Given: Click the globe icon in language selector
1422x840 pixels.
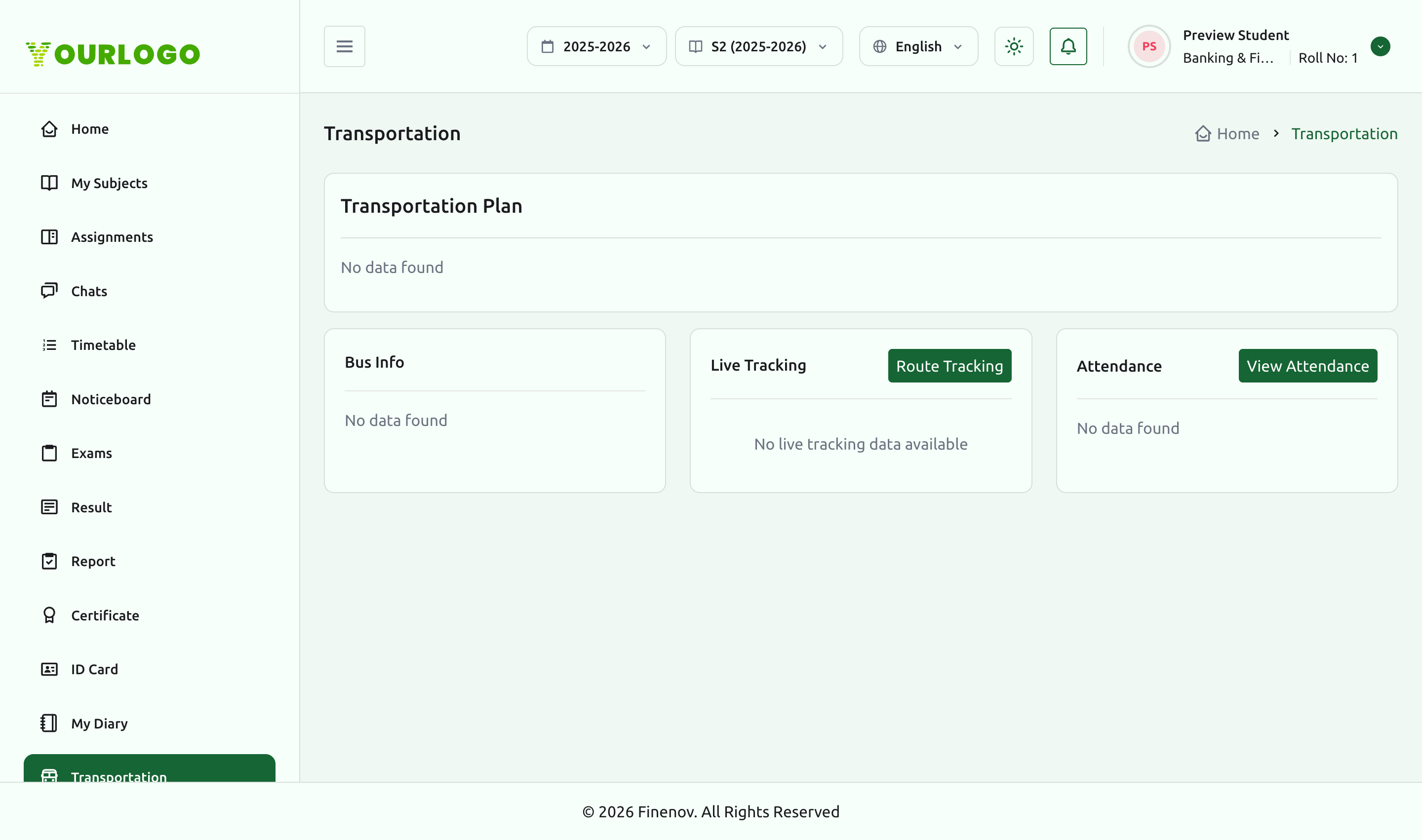Looking at the screenshot, I should 879,46.
